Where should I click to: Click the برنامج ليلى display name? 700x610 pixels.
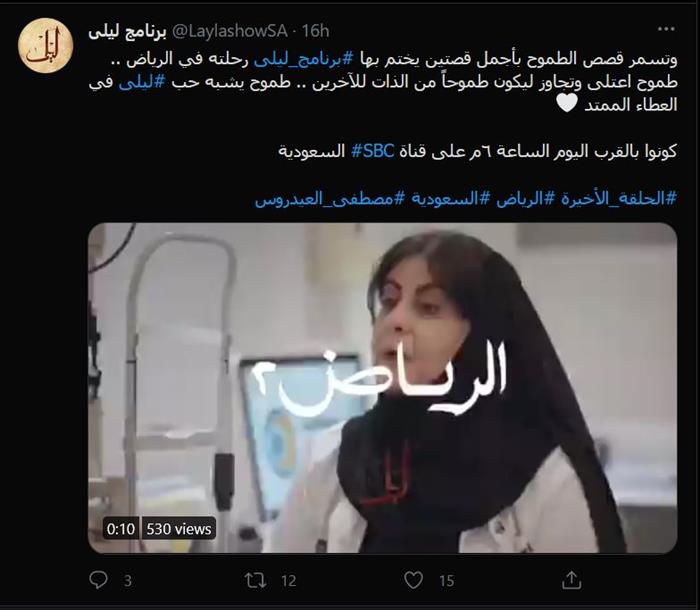pyautogui.click(x=128, y=31)
